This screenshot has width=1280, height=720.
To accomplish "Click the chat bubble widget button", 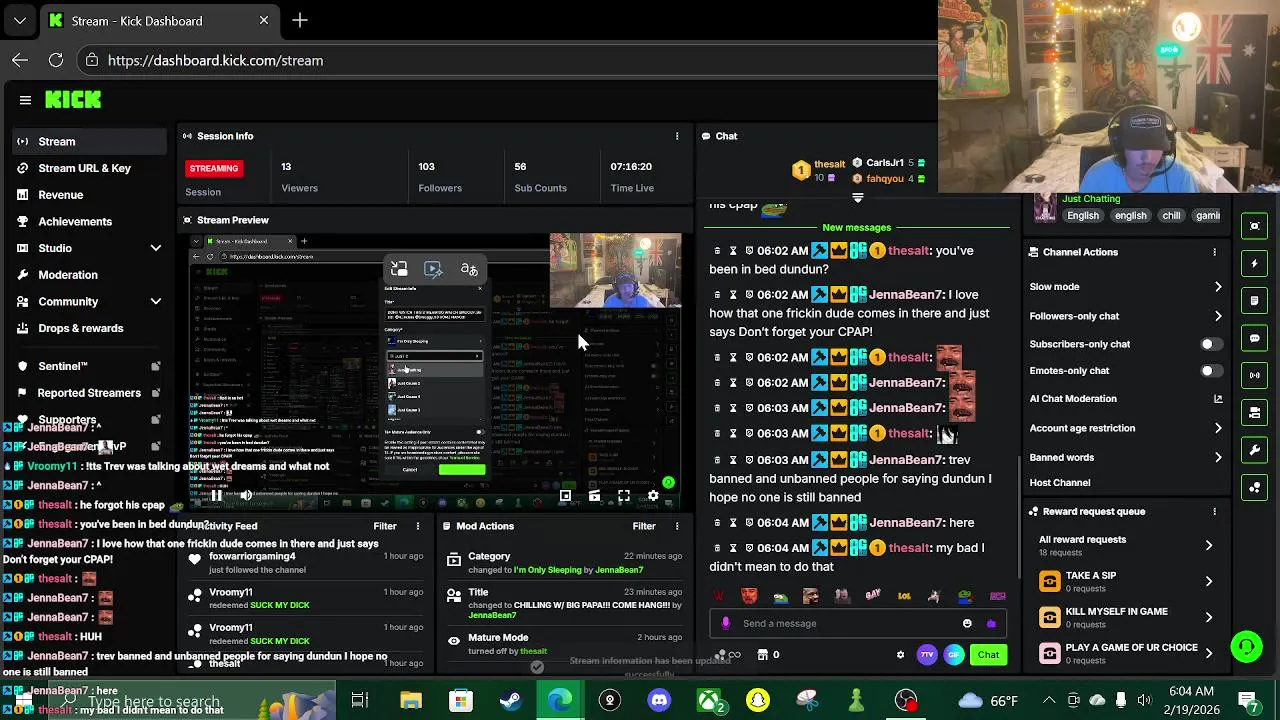I will [x=1254, y=338].
